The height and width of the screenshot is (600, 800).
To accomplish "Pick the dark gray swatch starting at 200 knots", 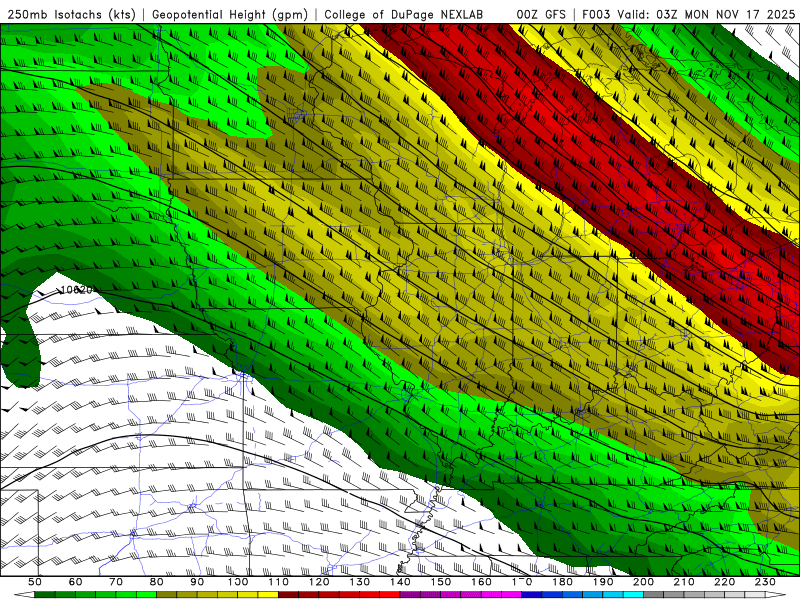I will pos(654,594).
